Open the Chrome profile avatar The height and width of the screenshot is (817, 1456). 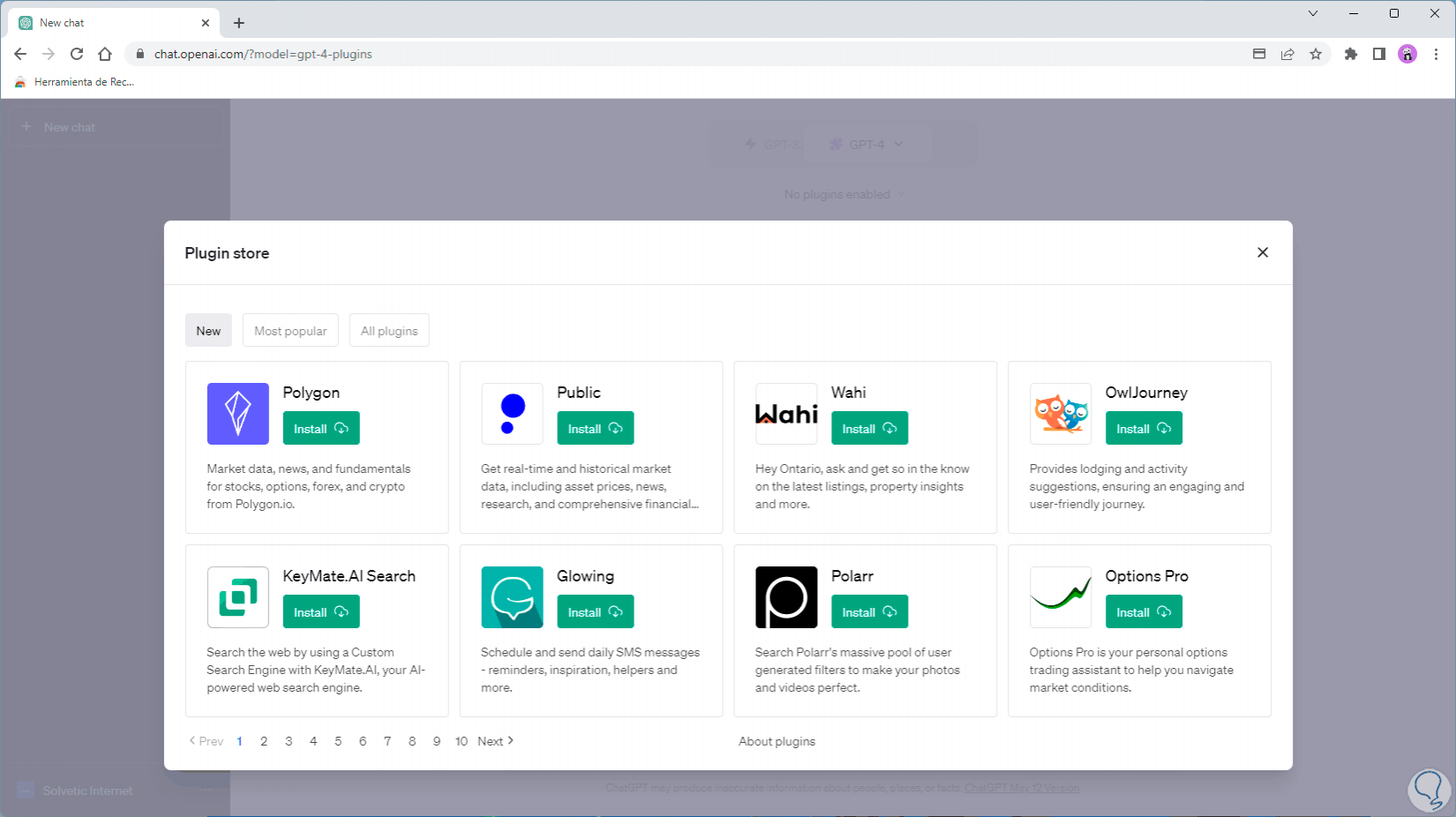[1407, 54]
